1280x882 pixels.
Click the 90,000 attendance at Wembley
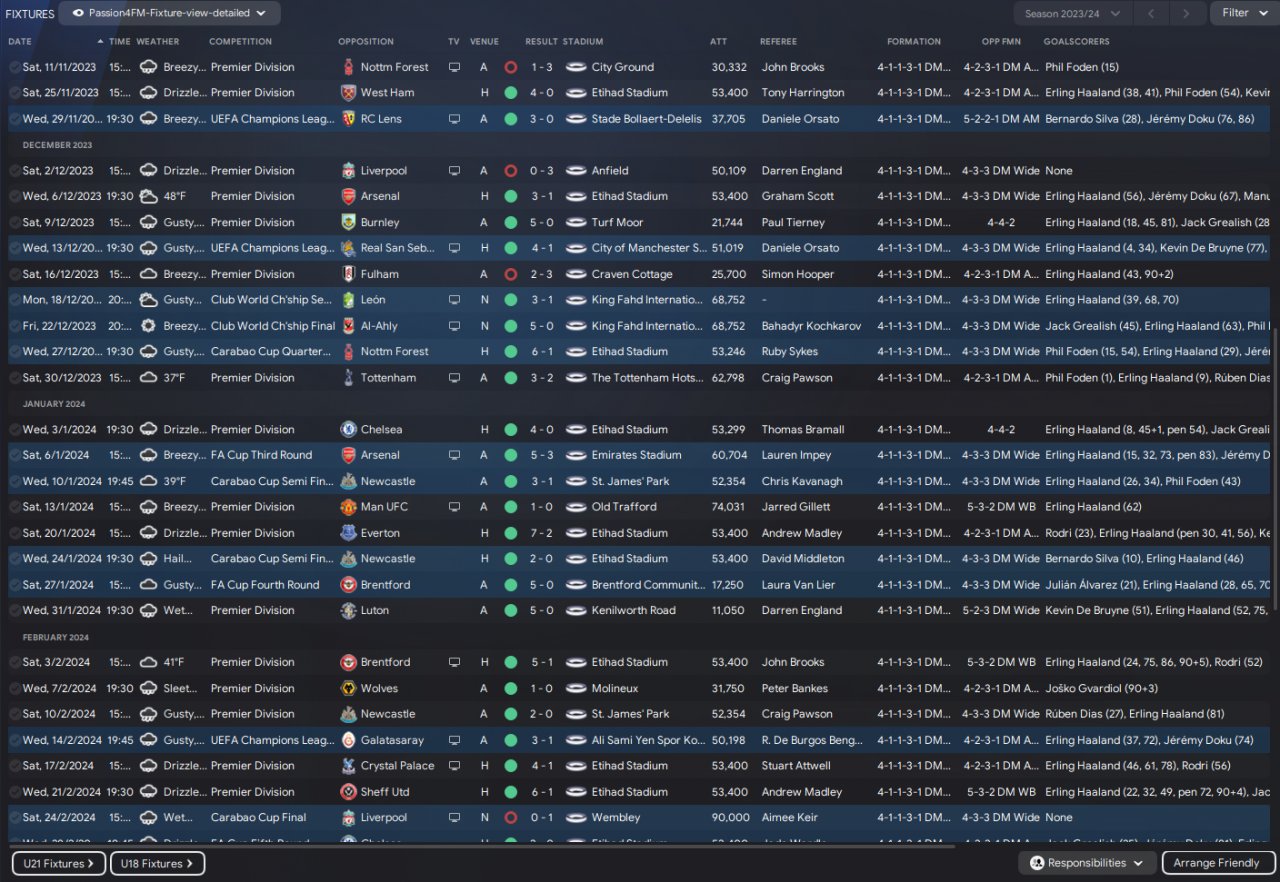[730, 817]
